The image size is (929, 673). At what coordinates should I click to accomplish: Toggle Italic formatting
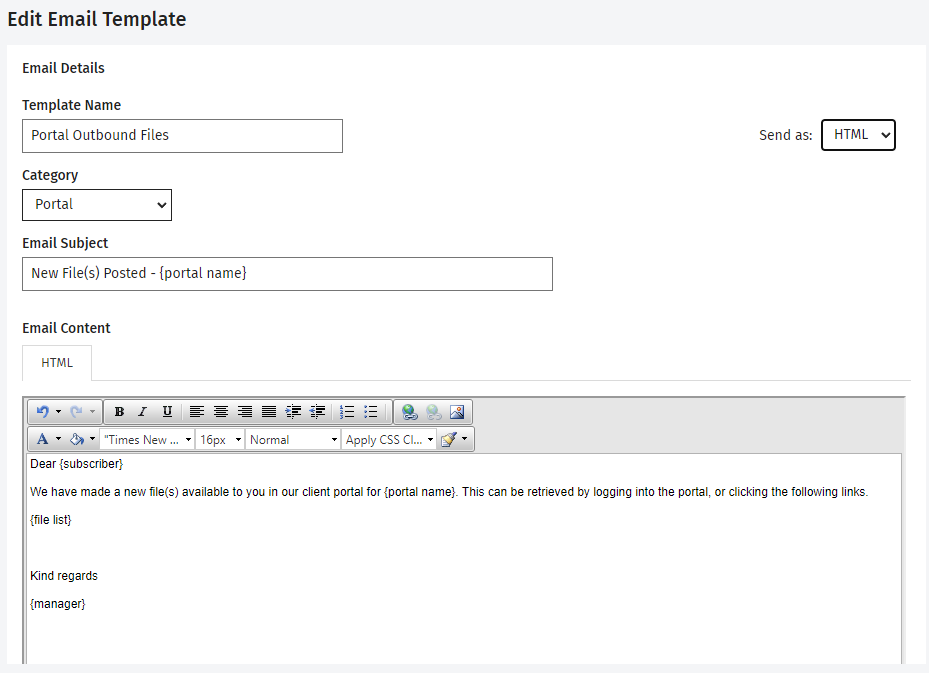[142, 412]
